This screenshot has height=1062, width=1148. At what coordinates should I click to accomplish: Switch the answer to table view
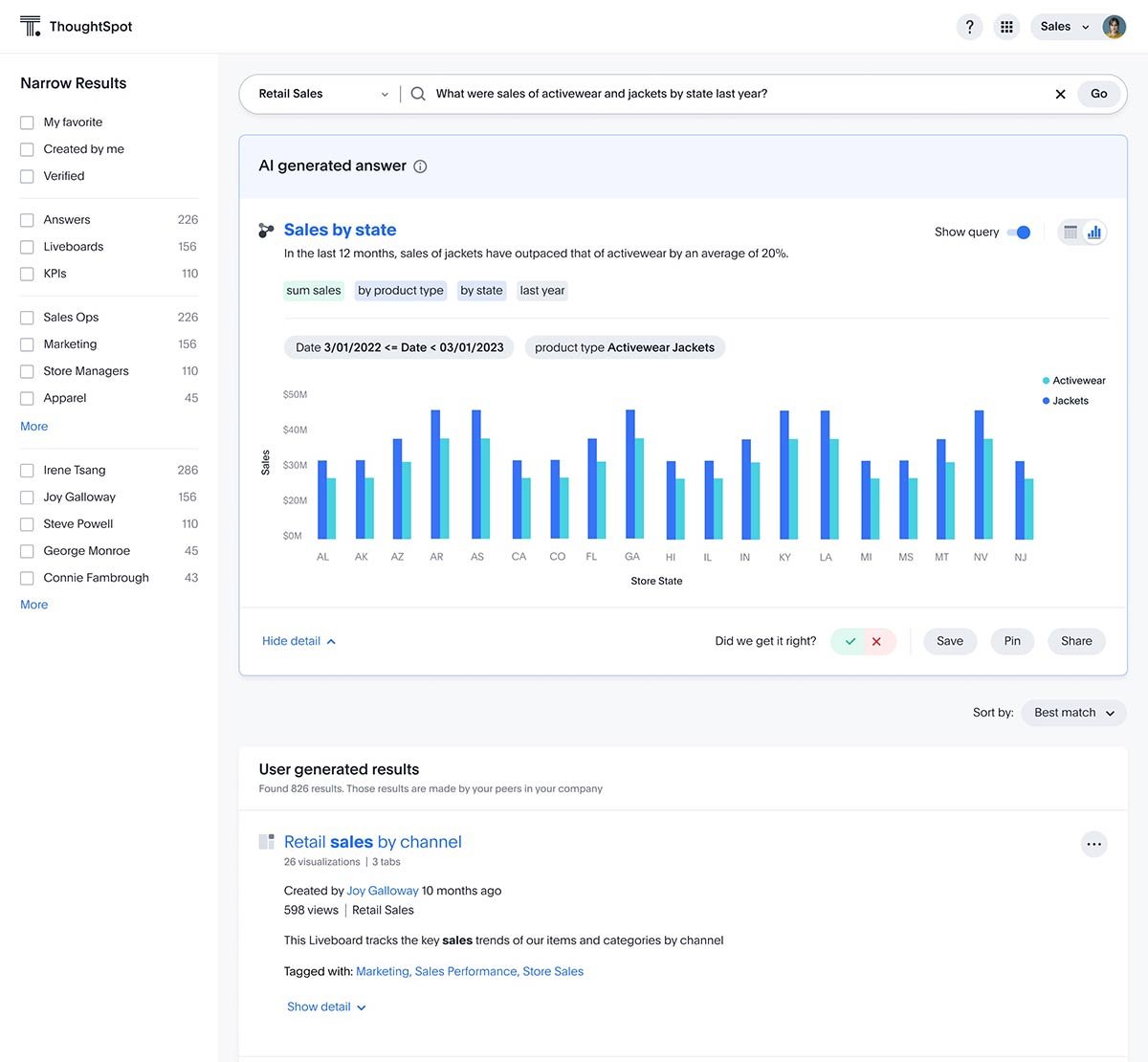tap(1071, 232)
